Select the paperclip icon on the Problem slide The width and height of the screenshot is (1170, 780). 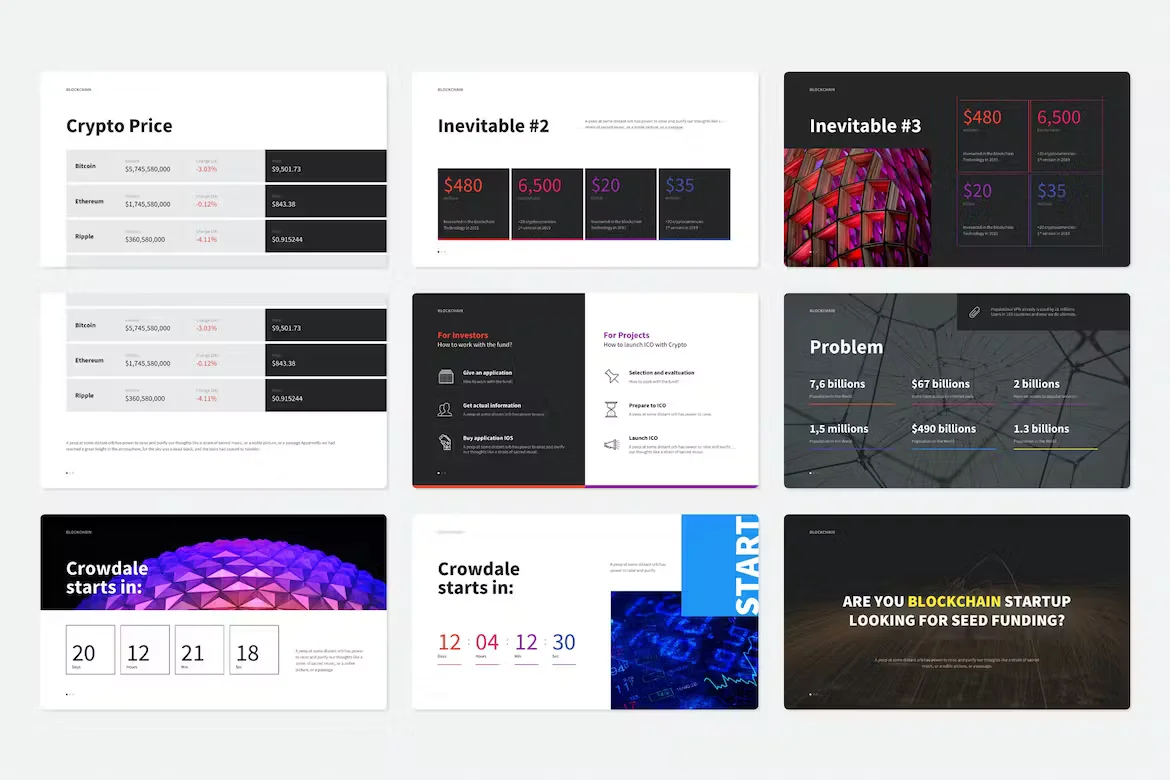point(974,311)
